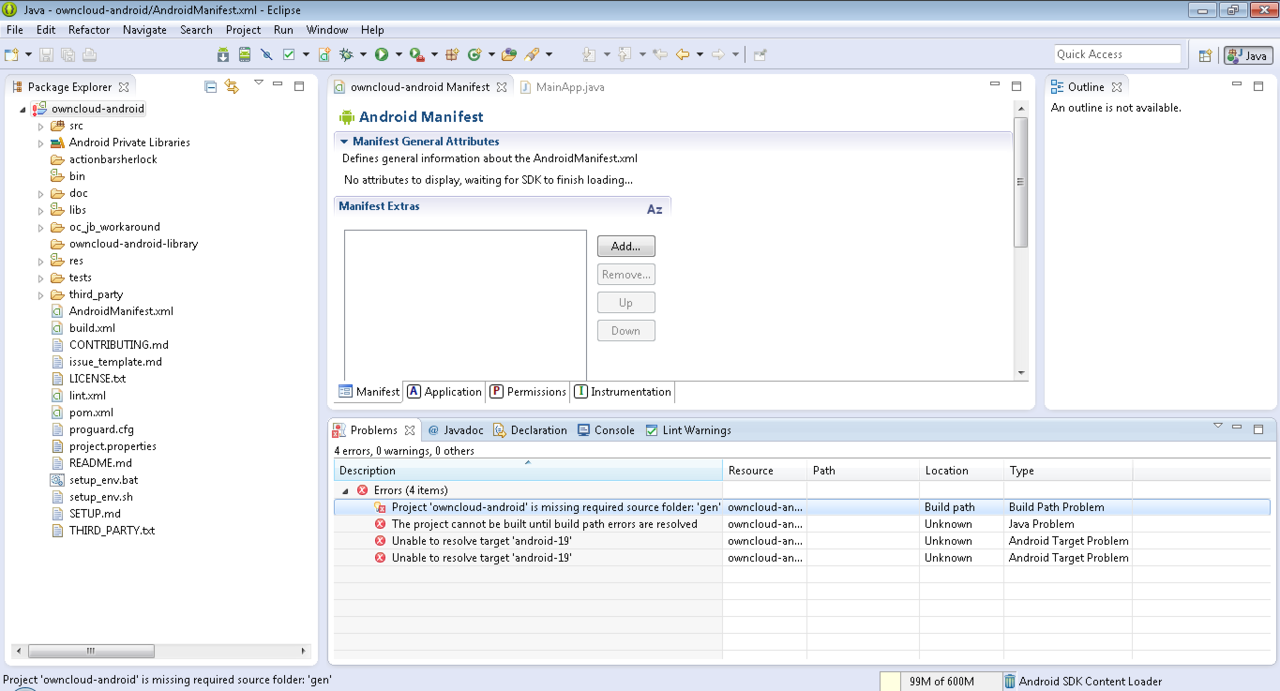Collapse All in Package Explorer
This screenshot has height=691, width=1280.
(210, 87)
